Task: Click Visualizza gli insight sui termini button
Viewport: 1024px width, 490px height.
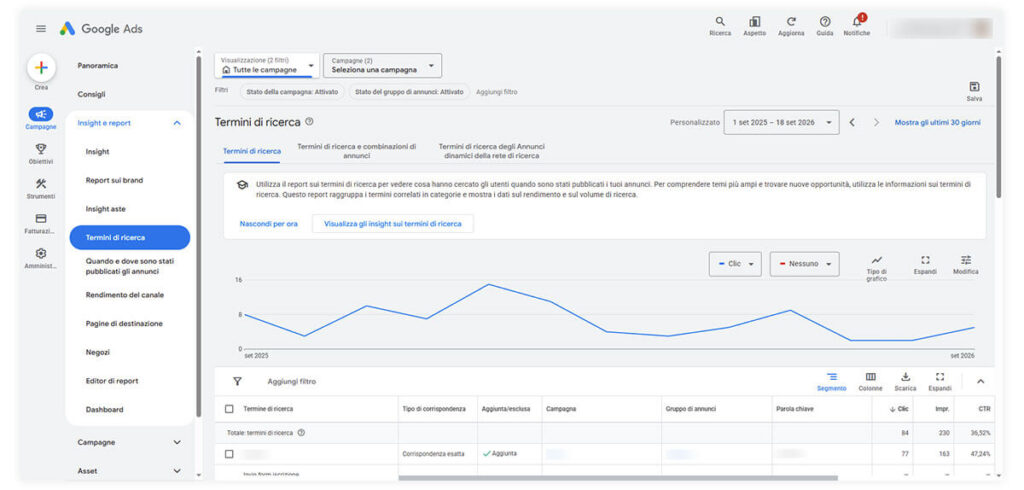Action: coord(392,223)
